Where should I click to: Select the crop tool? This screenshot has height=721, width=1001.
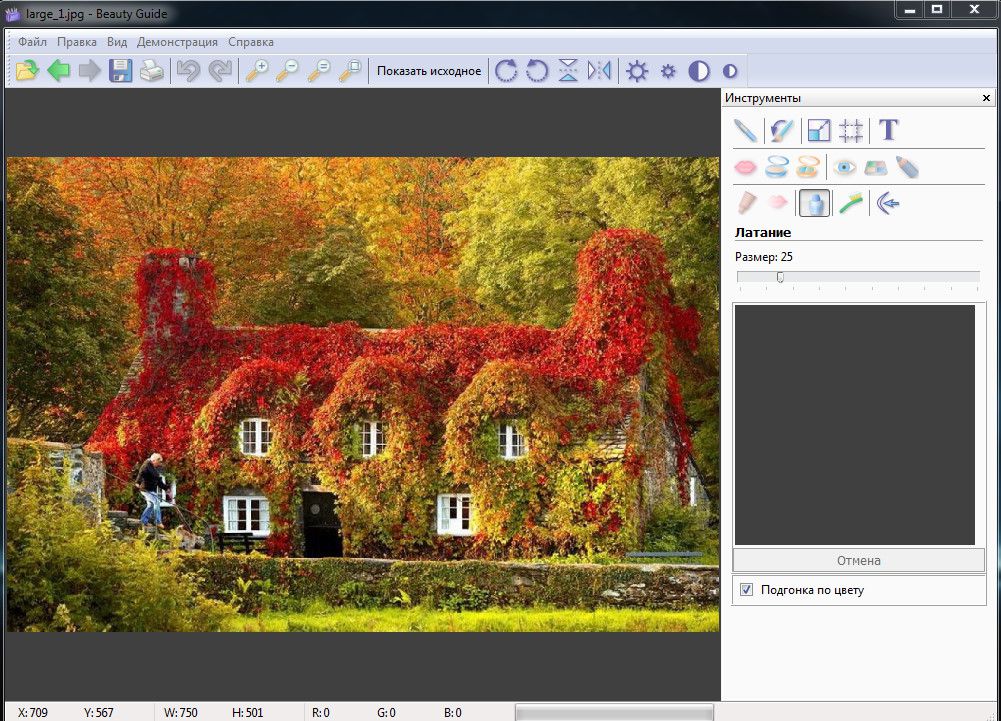click(x=851, y=130)
